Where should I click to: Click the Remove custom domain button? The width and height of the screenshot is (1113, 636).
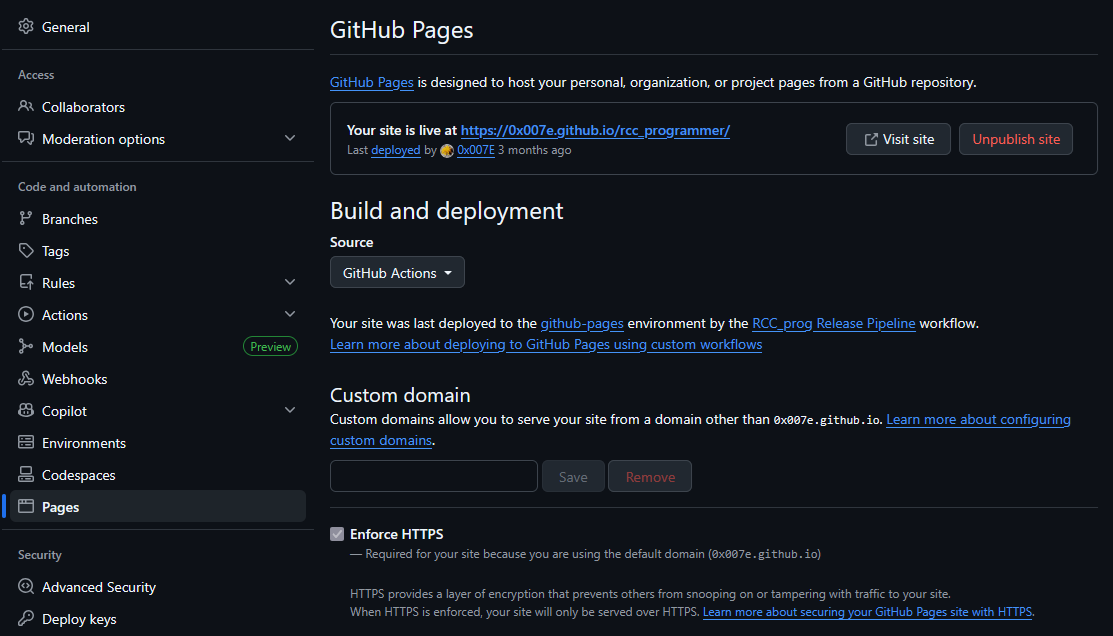[649, 476]
